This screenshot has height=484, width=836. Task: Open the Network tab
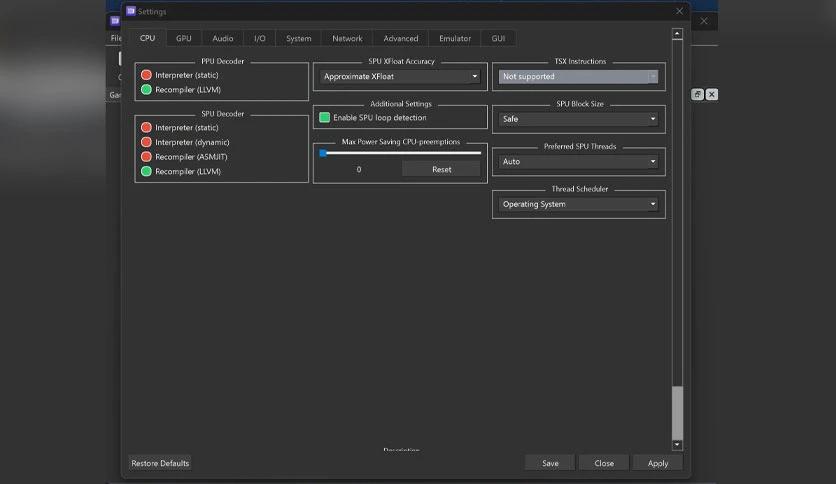click(347, 38)
